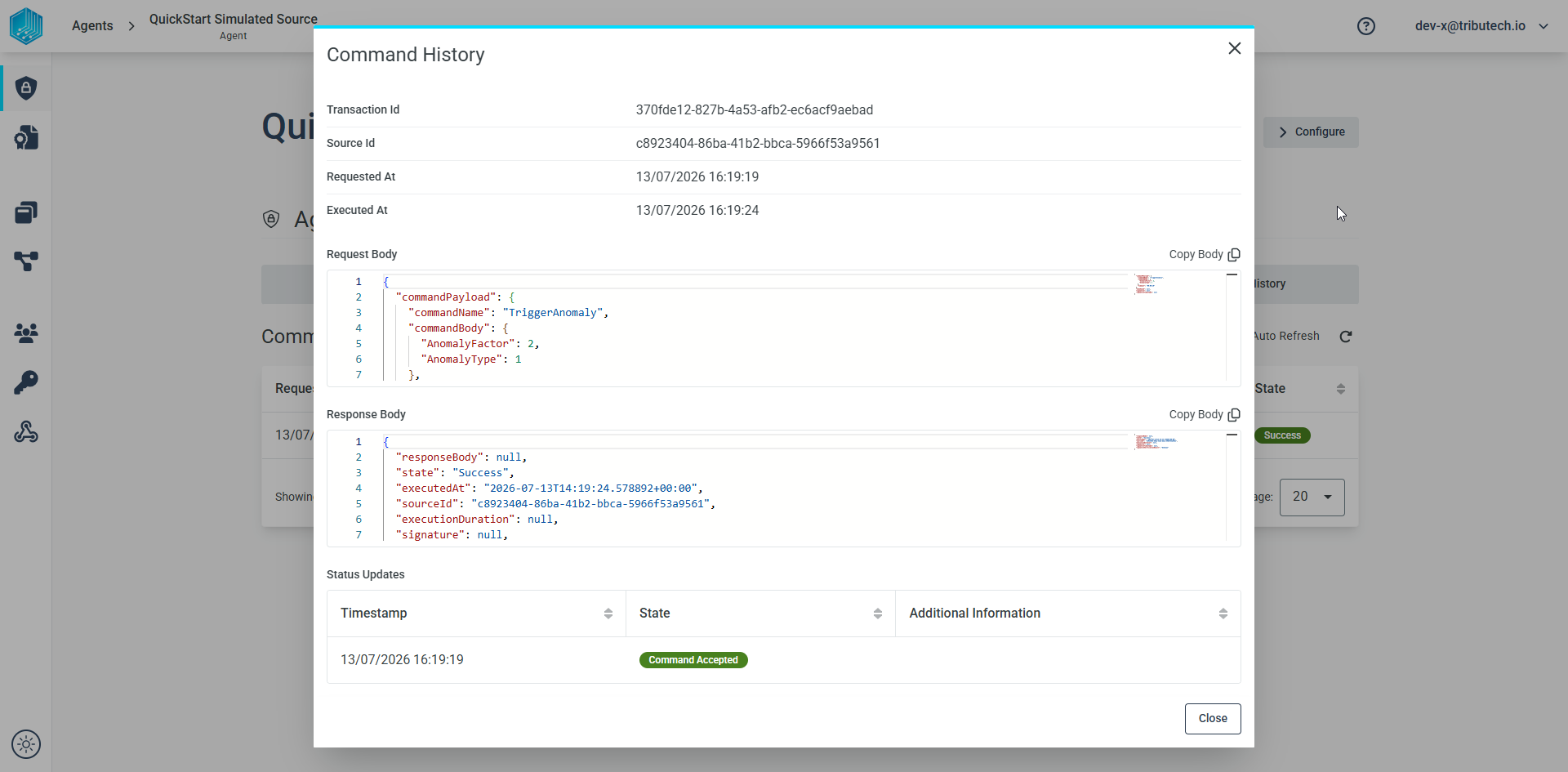Open the webhooks sidebar icon
The width and height of the screenshot is (1568, 772).
pyautogui.click(x=26, y=431)
